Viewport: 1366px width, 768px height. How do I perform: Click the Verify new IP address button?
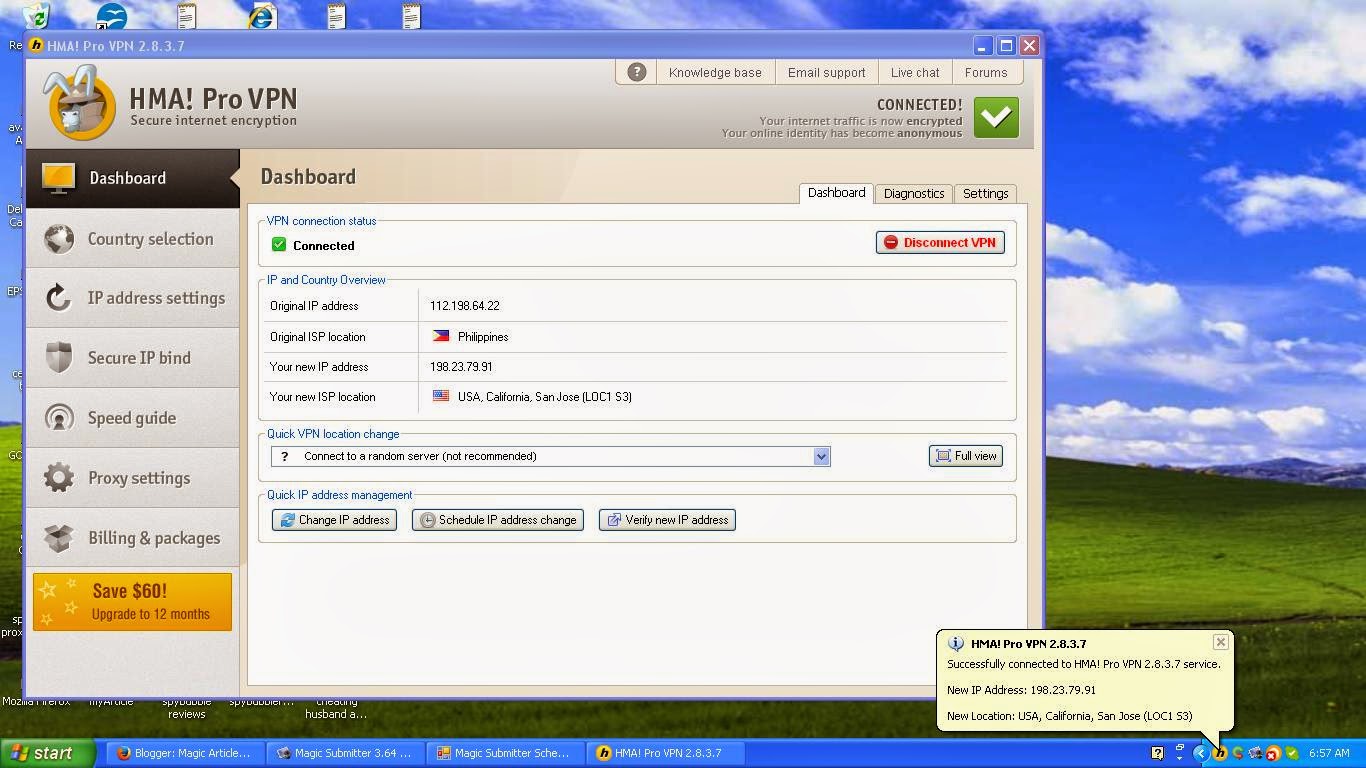click(667, 520)
